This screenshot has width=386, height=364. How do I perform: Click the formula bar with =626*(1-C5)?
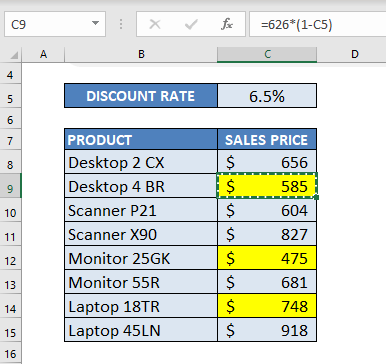click(x=318, y=24)
